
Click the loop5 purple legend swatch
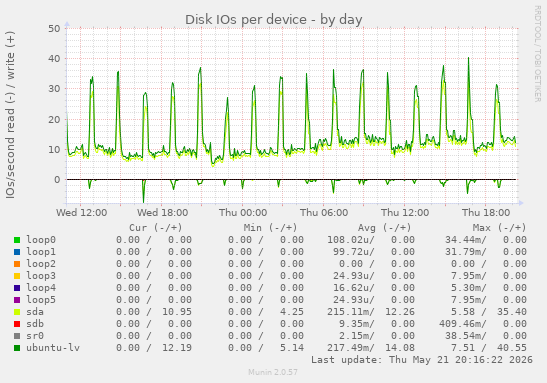pos(17,300)
